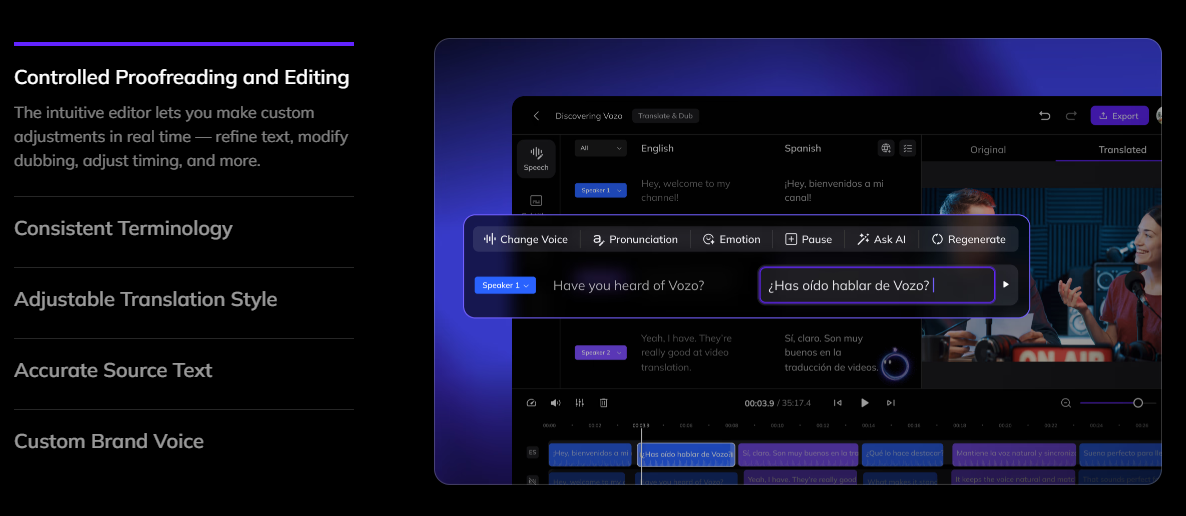
Task: Switch to the Translated video tab
Action: 1122,150
